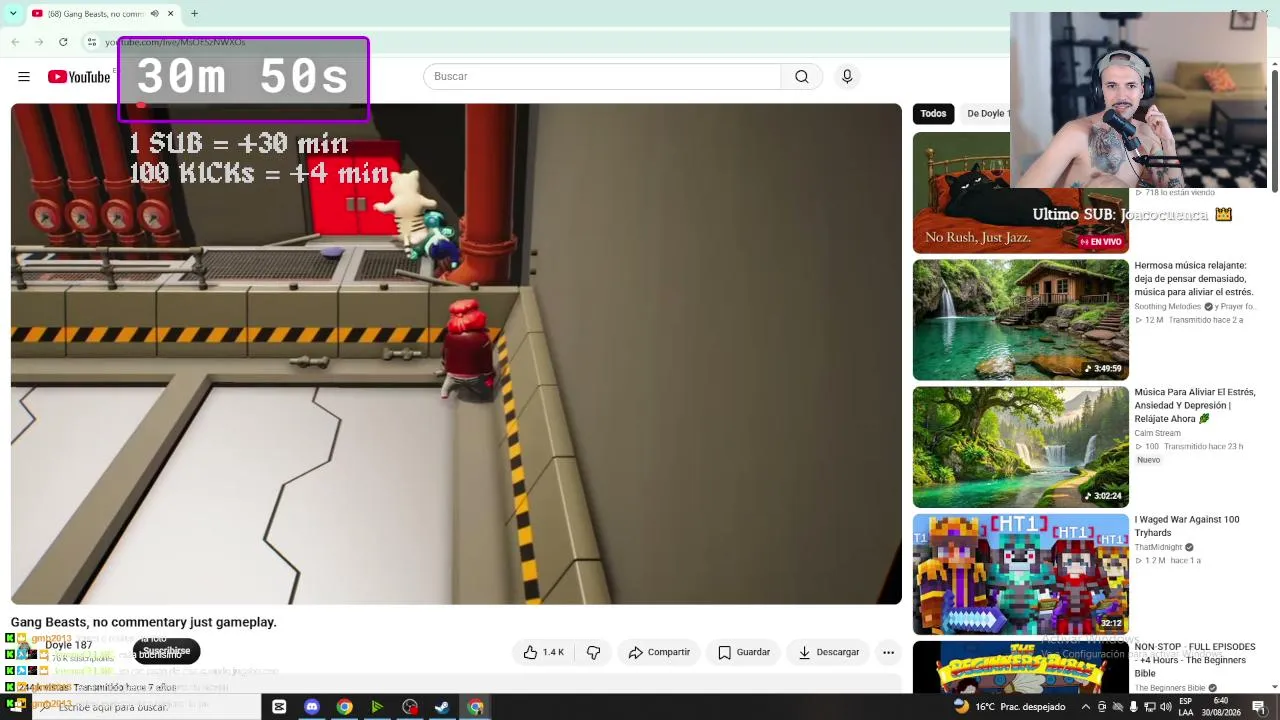Open The Beginners Bible video thumbnail
Image resolution: width=1280 pixels, height=720 pixels.
tap(1020, 666)
